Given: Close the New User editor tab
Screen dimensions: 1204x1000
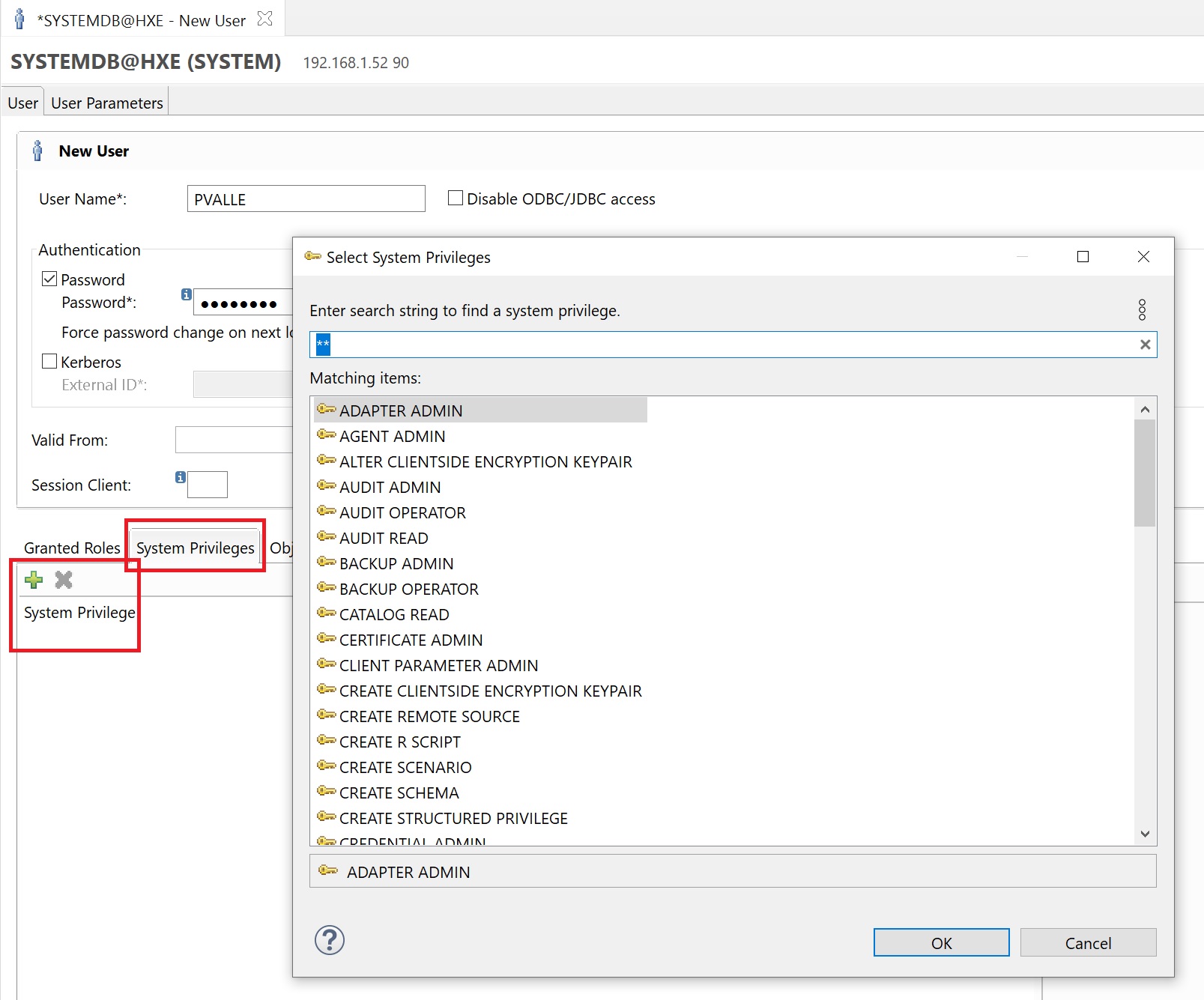Looking at the screenshot, I should 264,19.
